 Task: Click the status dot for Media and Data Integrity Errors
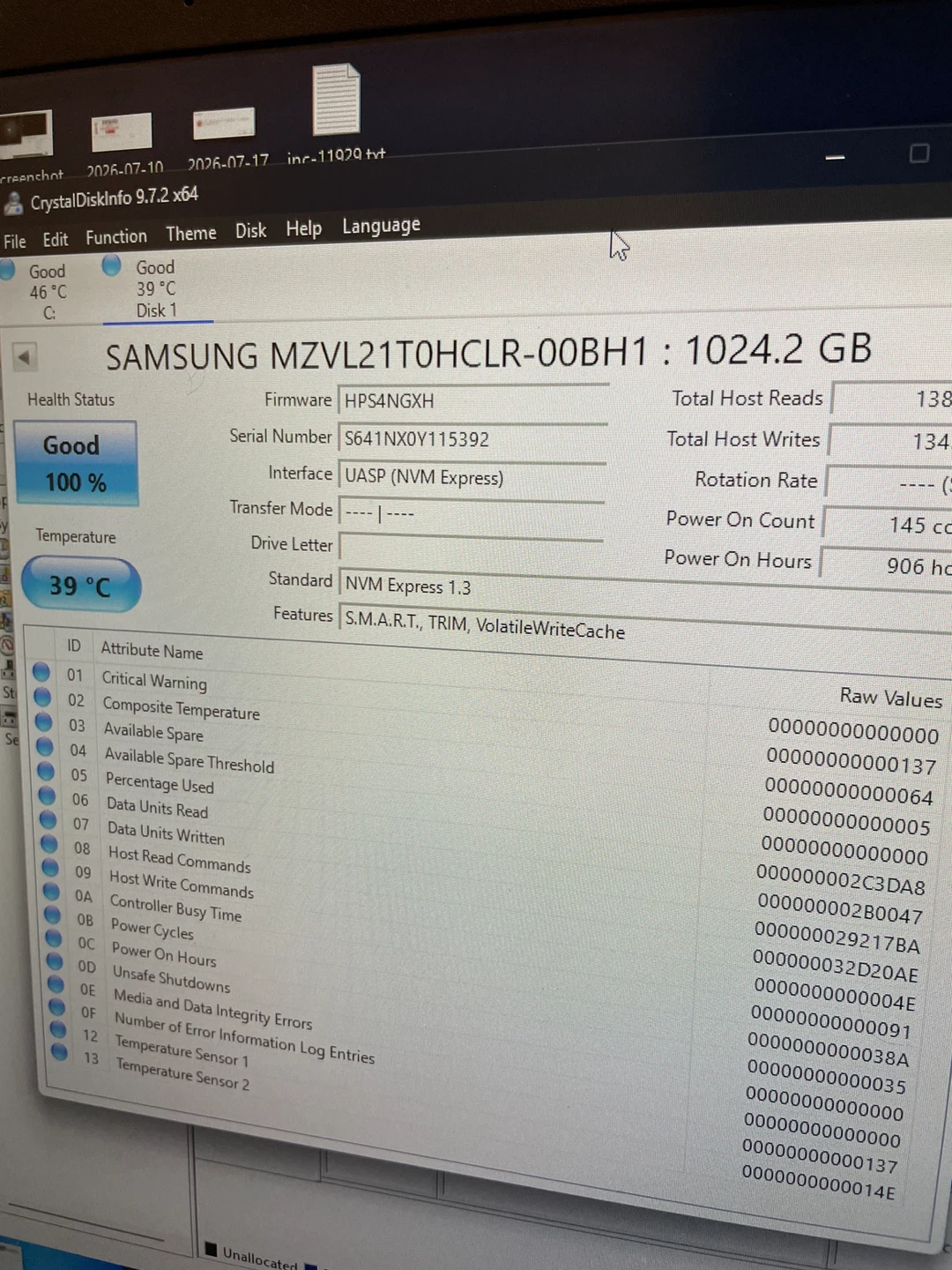click(56, 983)
